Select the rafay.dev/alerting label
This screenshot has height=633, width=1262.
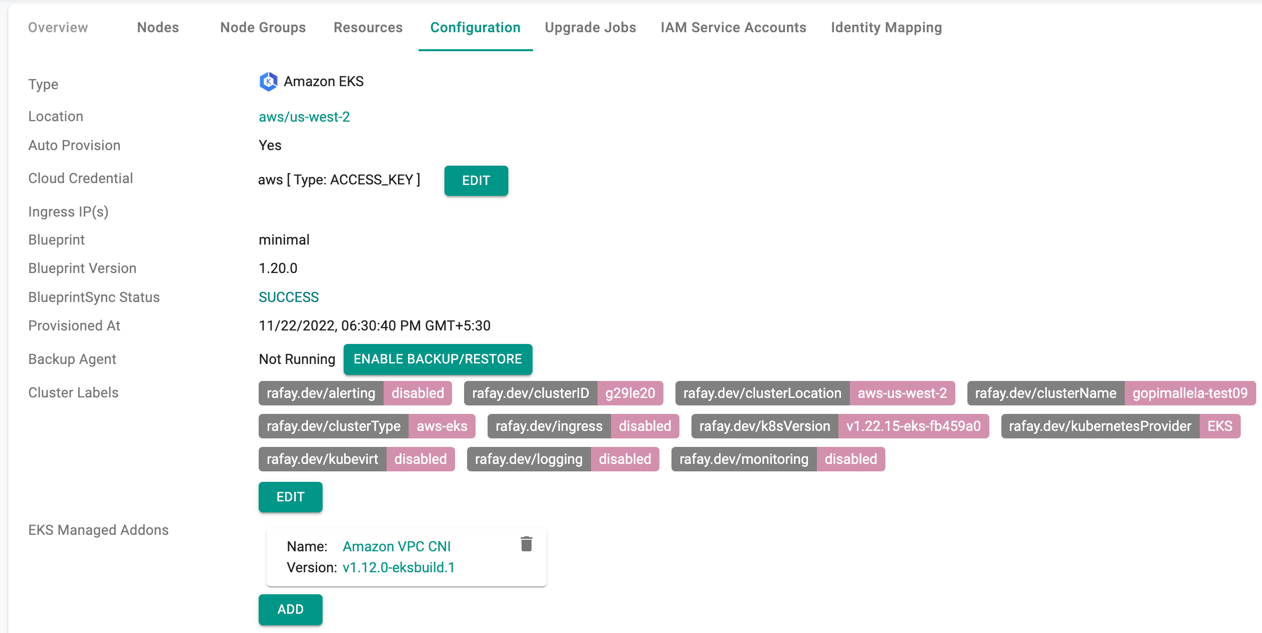pyautogui.click(x=321, y=393)
